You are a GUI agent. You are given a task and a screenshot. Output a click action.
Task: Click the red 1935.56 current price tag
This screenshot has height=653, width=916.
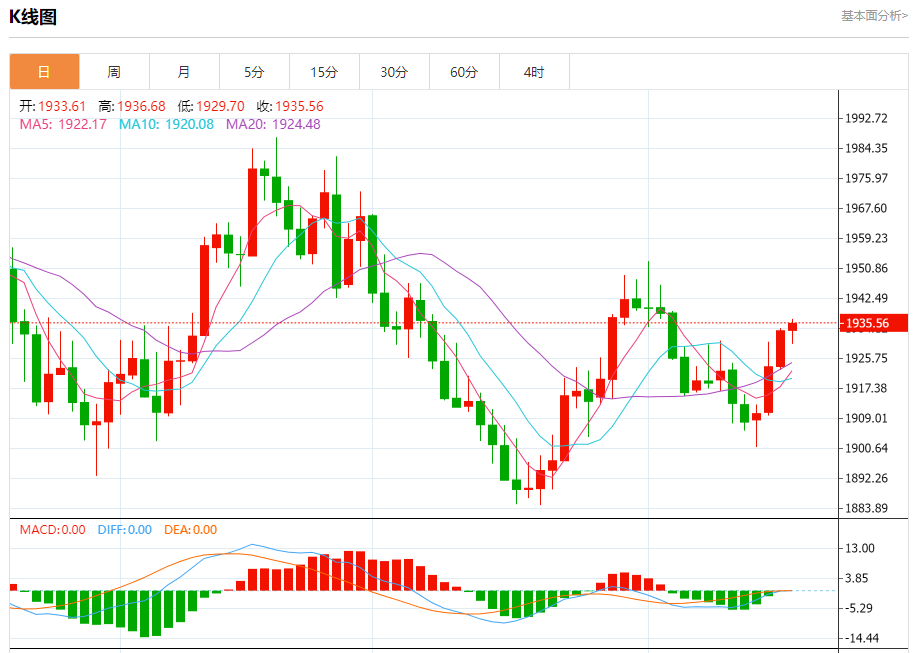coord(873,323)
